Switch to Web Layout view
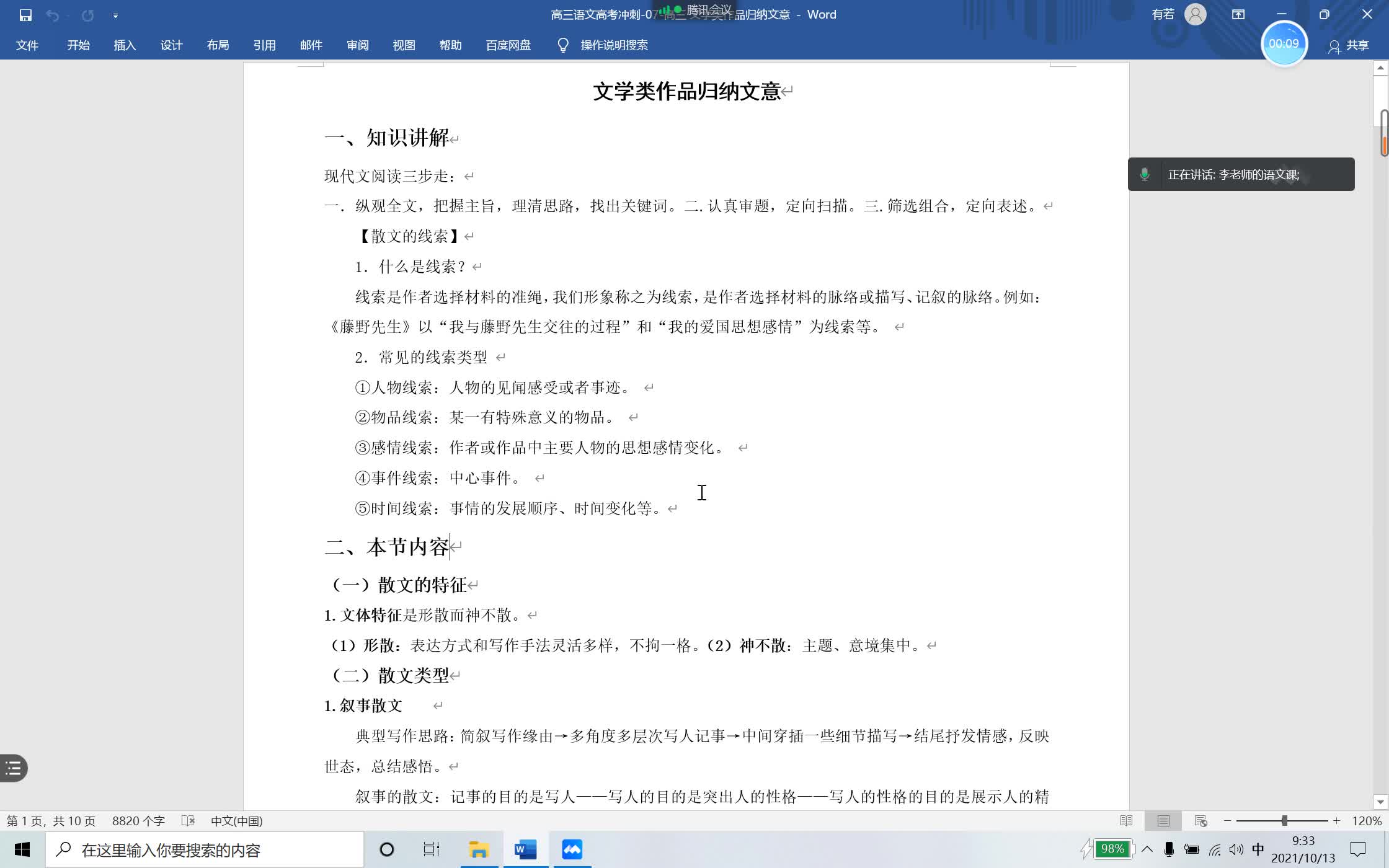This screenshot has width=1389, height=868. coord(1200,821)
